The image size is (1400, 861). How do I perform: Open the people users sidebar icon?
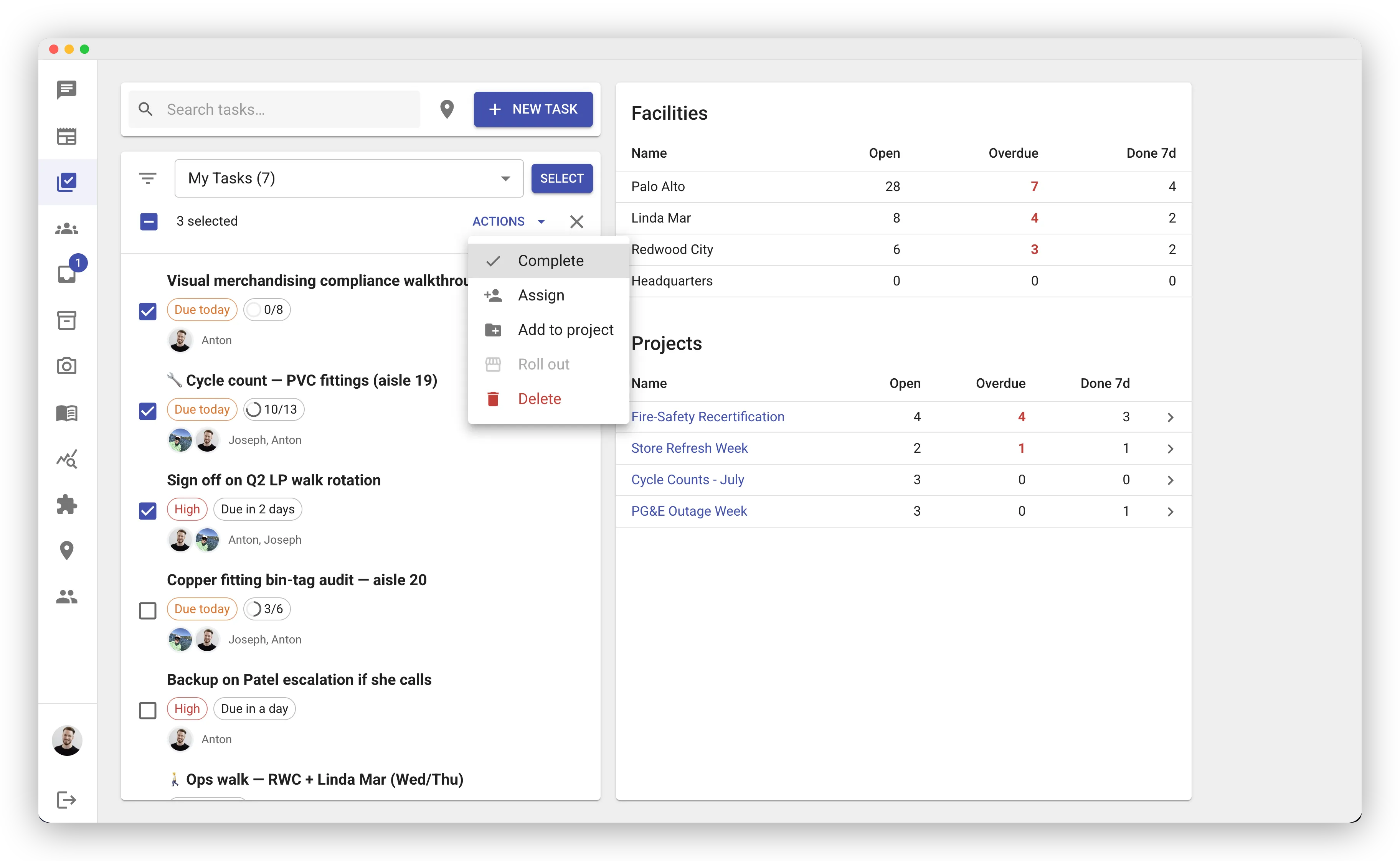pos(67,597)
